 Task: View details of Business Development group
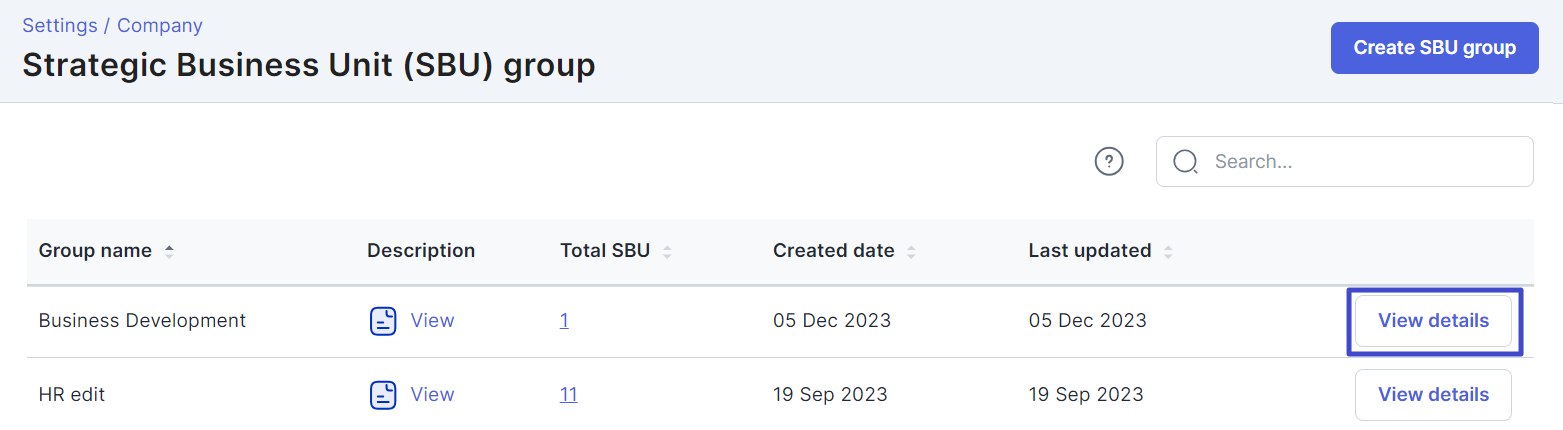1433,321
